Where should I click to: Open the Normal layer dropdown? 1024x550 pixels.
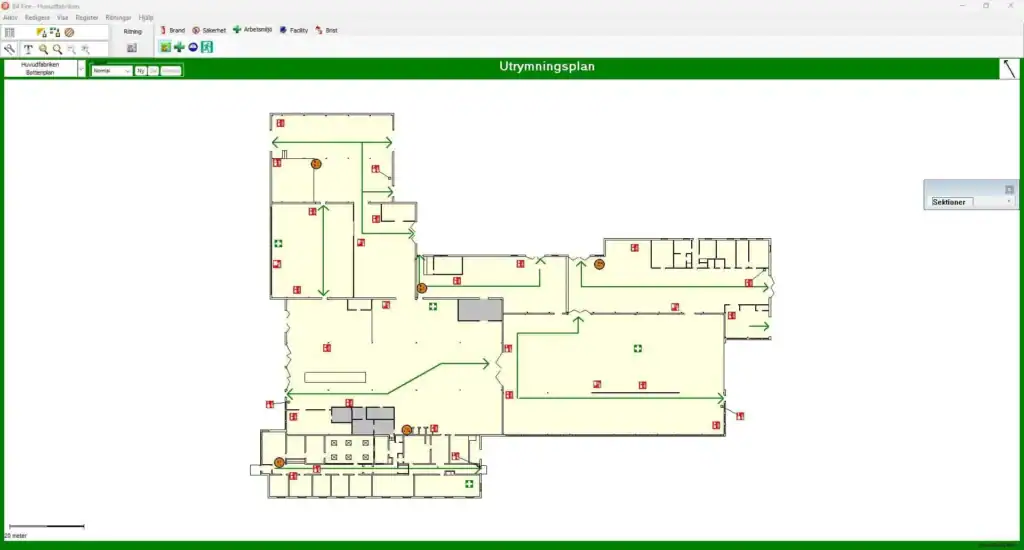click(x=127, y=71)
